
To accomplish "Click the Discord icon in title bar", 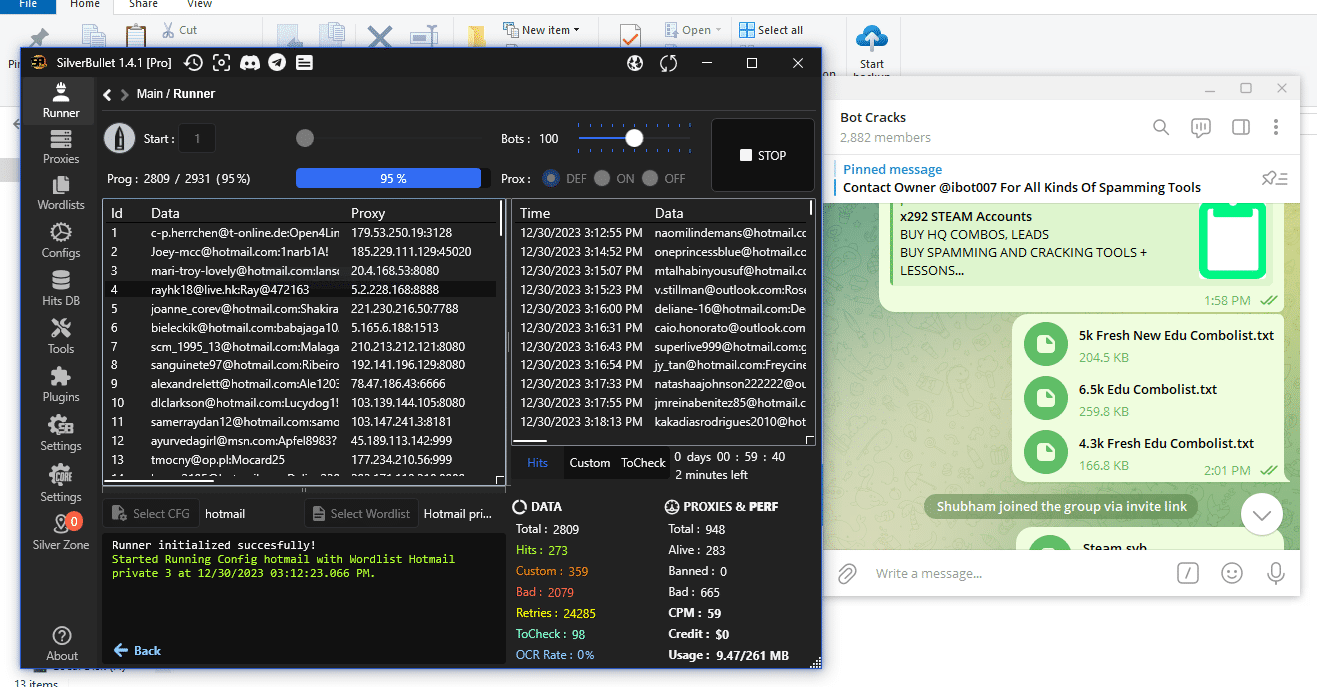I will [250, 63].
